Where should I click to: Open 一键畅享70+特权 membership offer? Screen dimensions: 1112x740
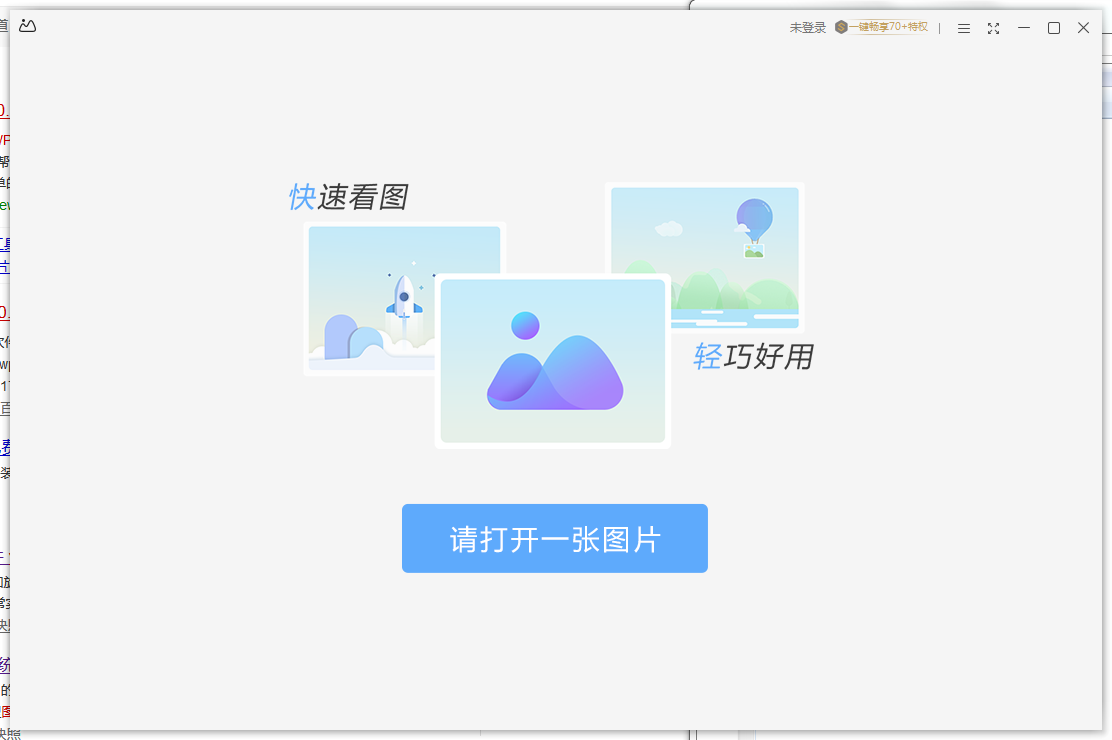[889, 28]
